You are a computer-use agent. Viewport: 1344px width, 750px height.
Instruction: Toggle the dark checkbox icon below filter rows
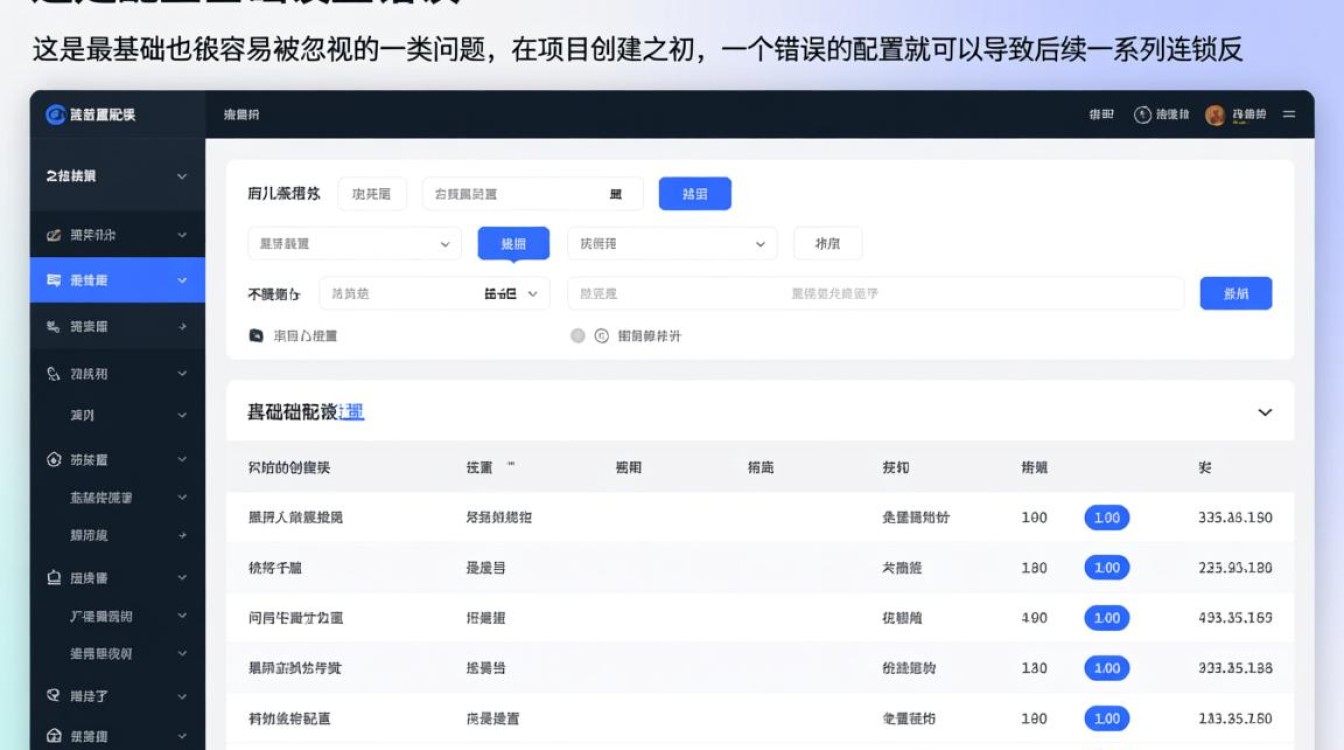(256, 336)
